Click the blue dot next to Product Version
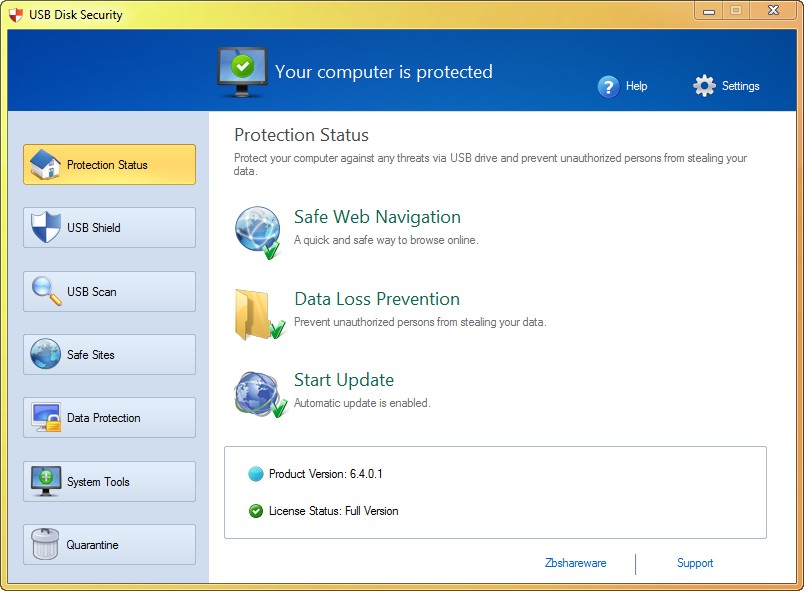The width and height of the screenshot is (804, 591). [x=255, y=474]
